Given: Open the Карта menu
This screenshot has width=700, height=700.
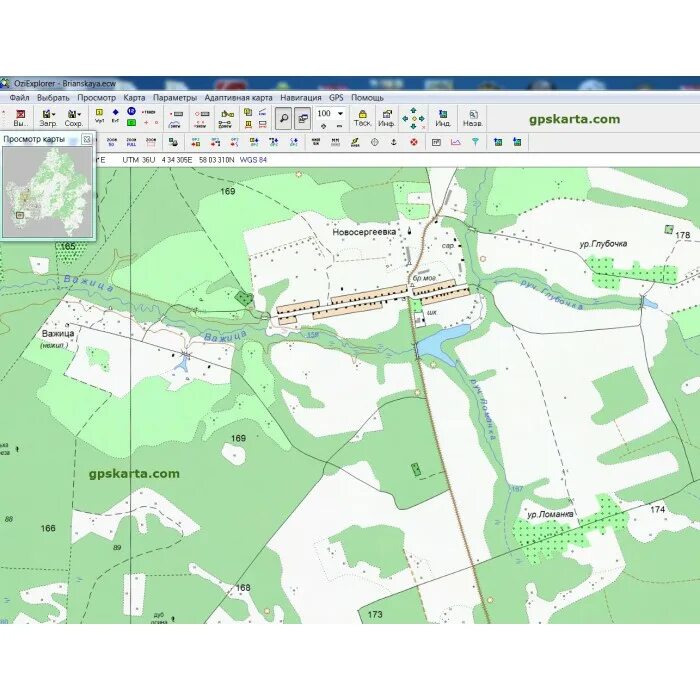Looking at the screenshot, I should tap(134, 97).
